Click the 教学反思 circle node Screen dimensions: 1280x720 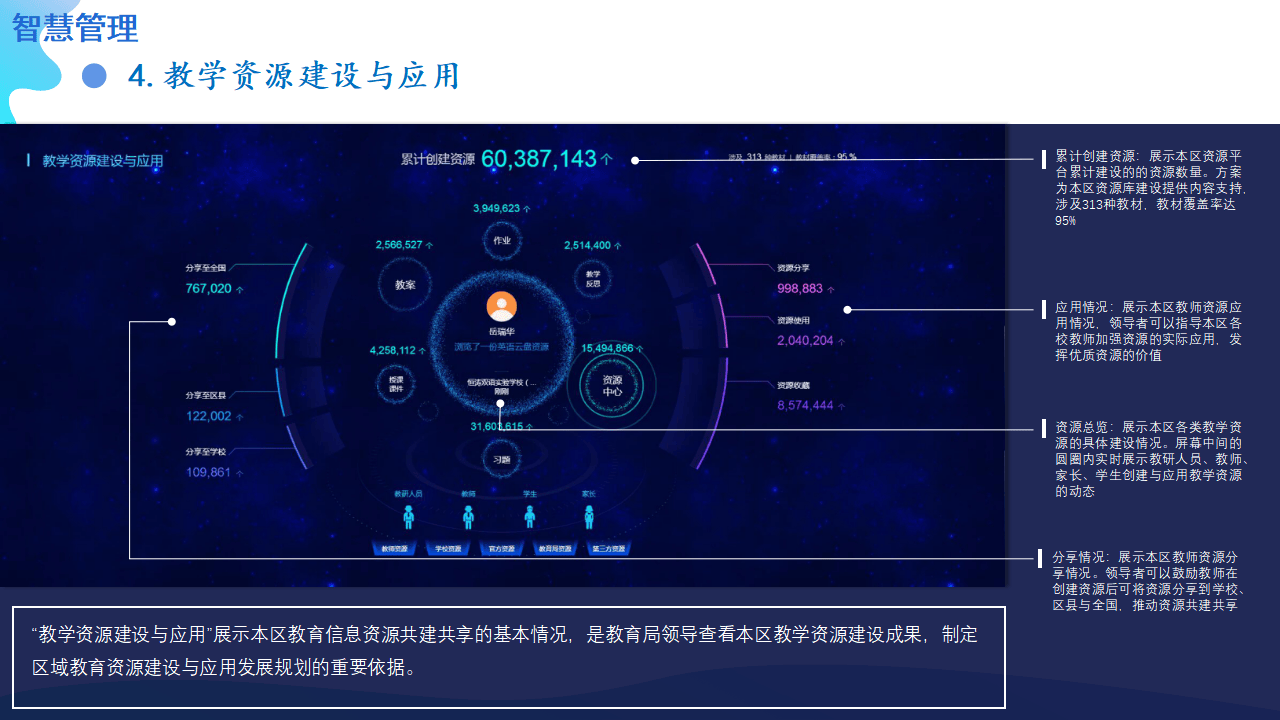tap(593, 279)
